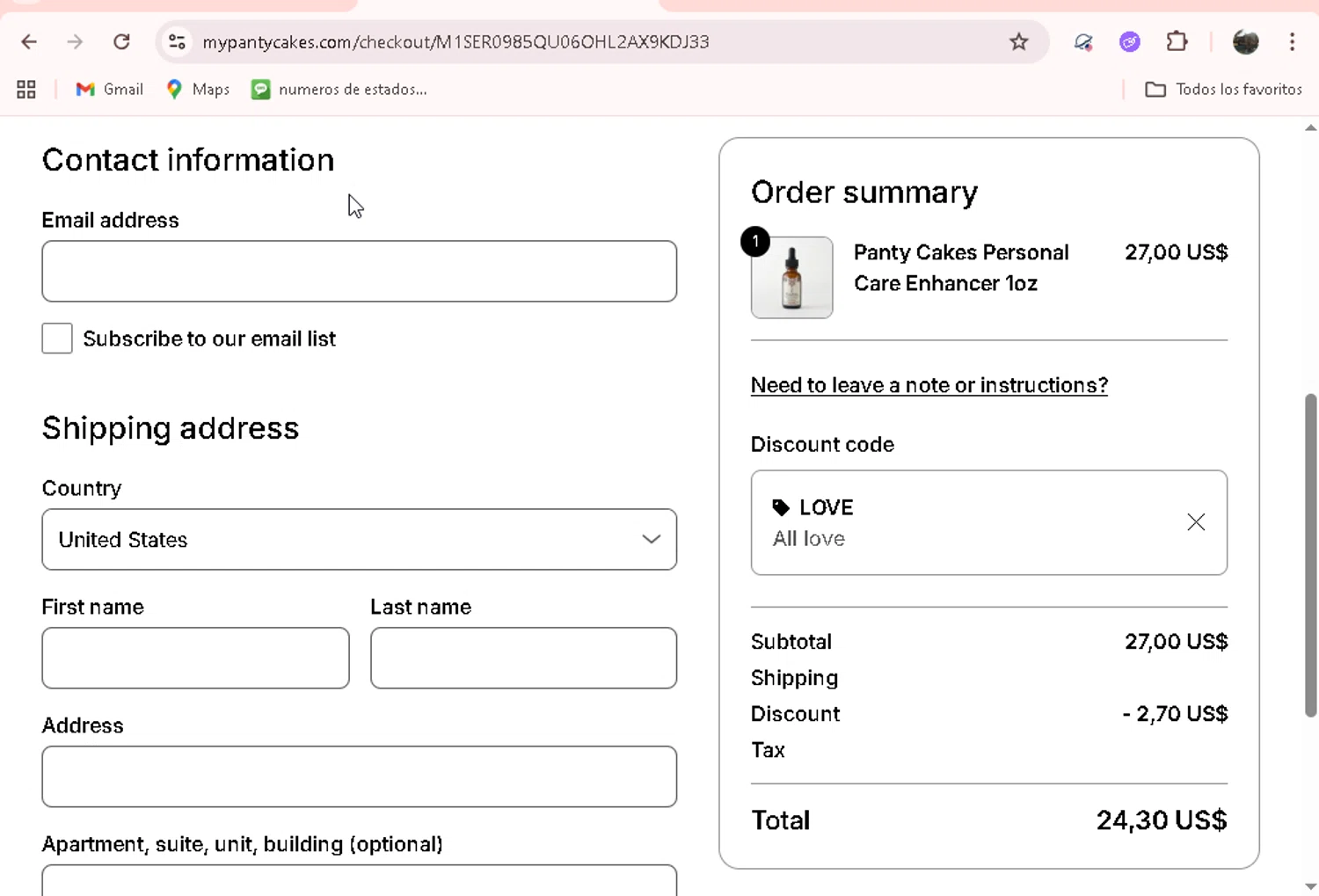Open site information icon in address bar
The width and height of the screenshot is (1319, 896).
tap(177, 41)
